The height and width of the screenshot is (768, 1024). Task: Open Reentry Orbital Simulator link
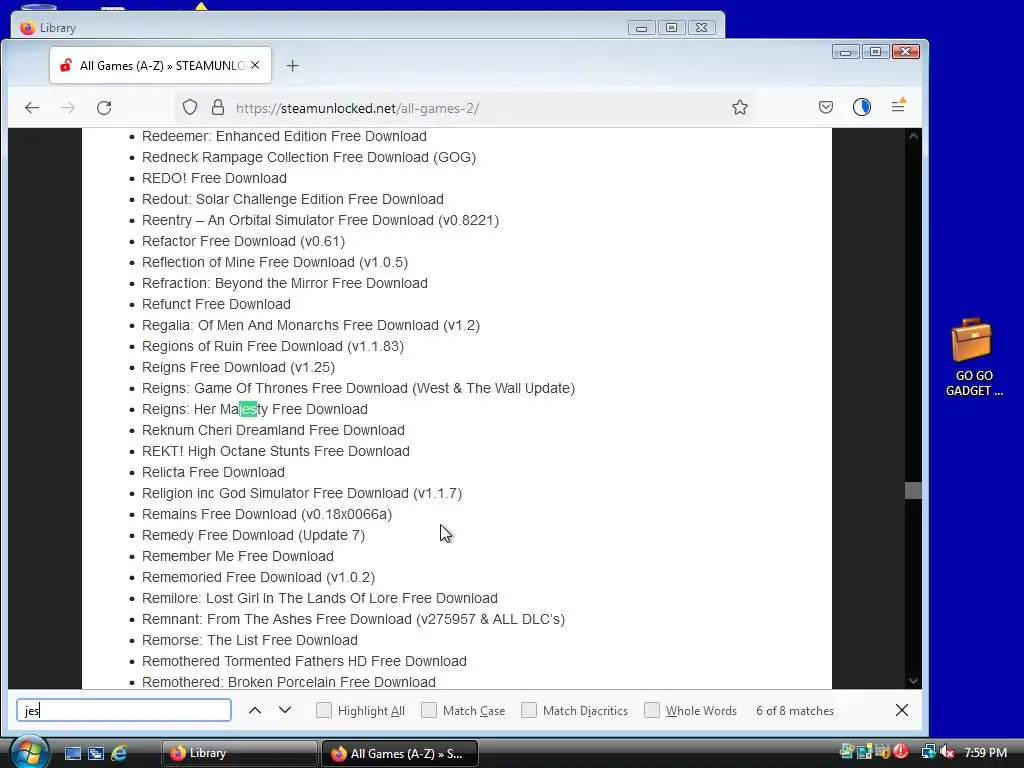[320, 220]
